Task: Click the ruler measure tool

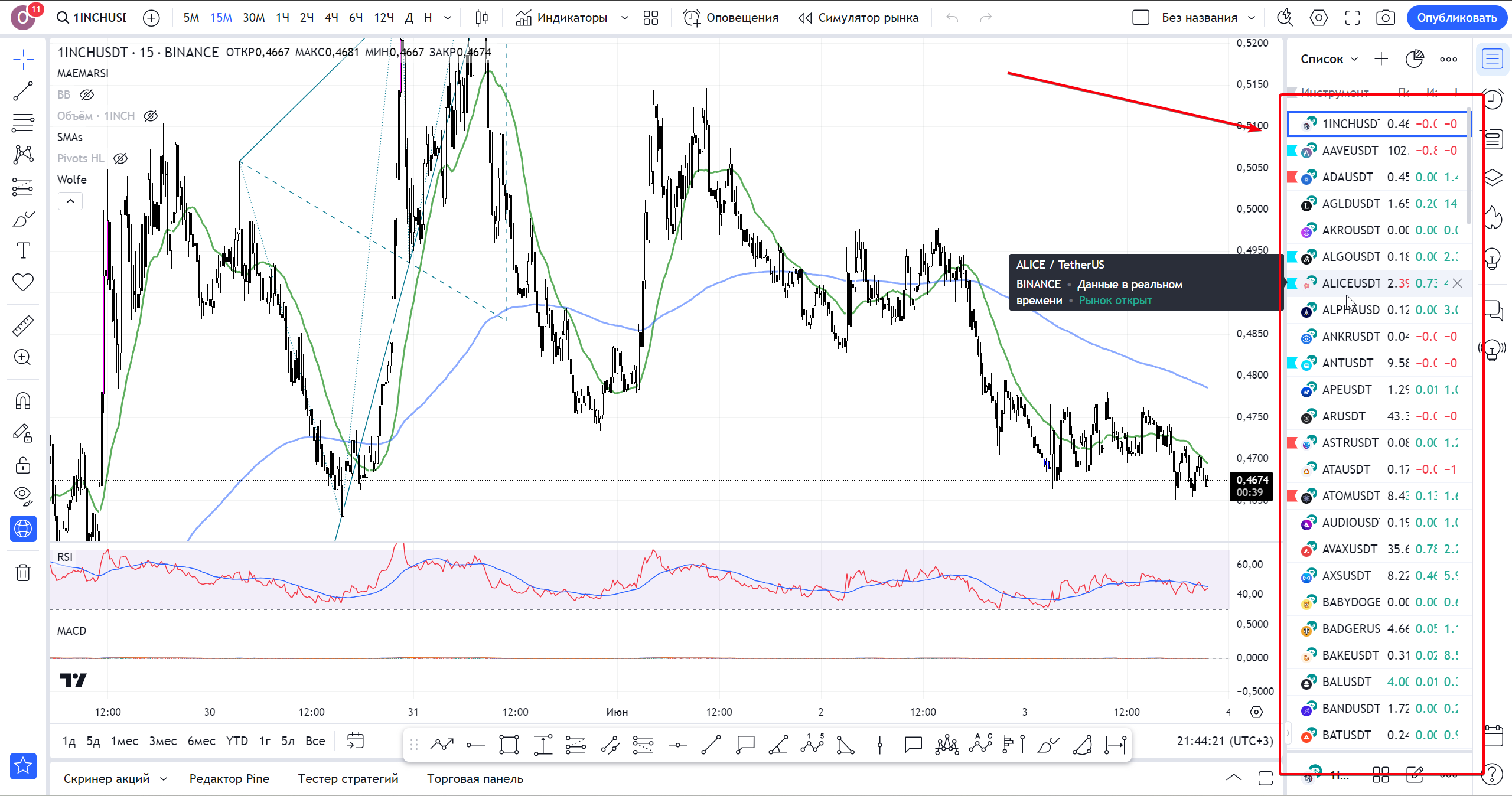Action: pyautogui.click(x=23, y=325)
